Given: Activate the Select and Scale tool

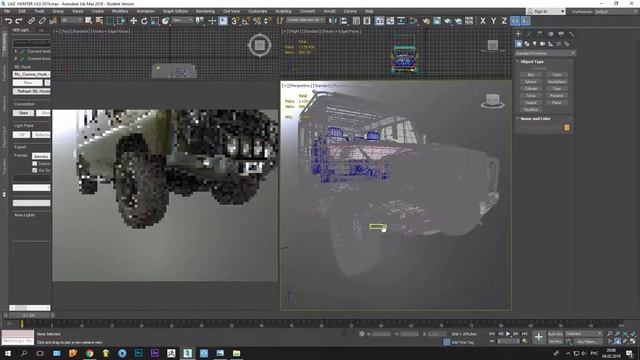Looking at the screenshot, I should tap(155, 21).
